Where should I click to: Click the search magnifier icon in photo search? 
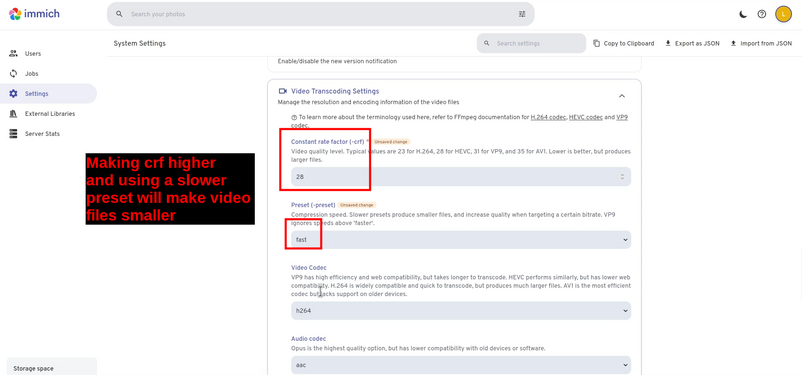[x=119, y=14]
